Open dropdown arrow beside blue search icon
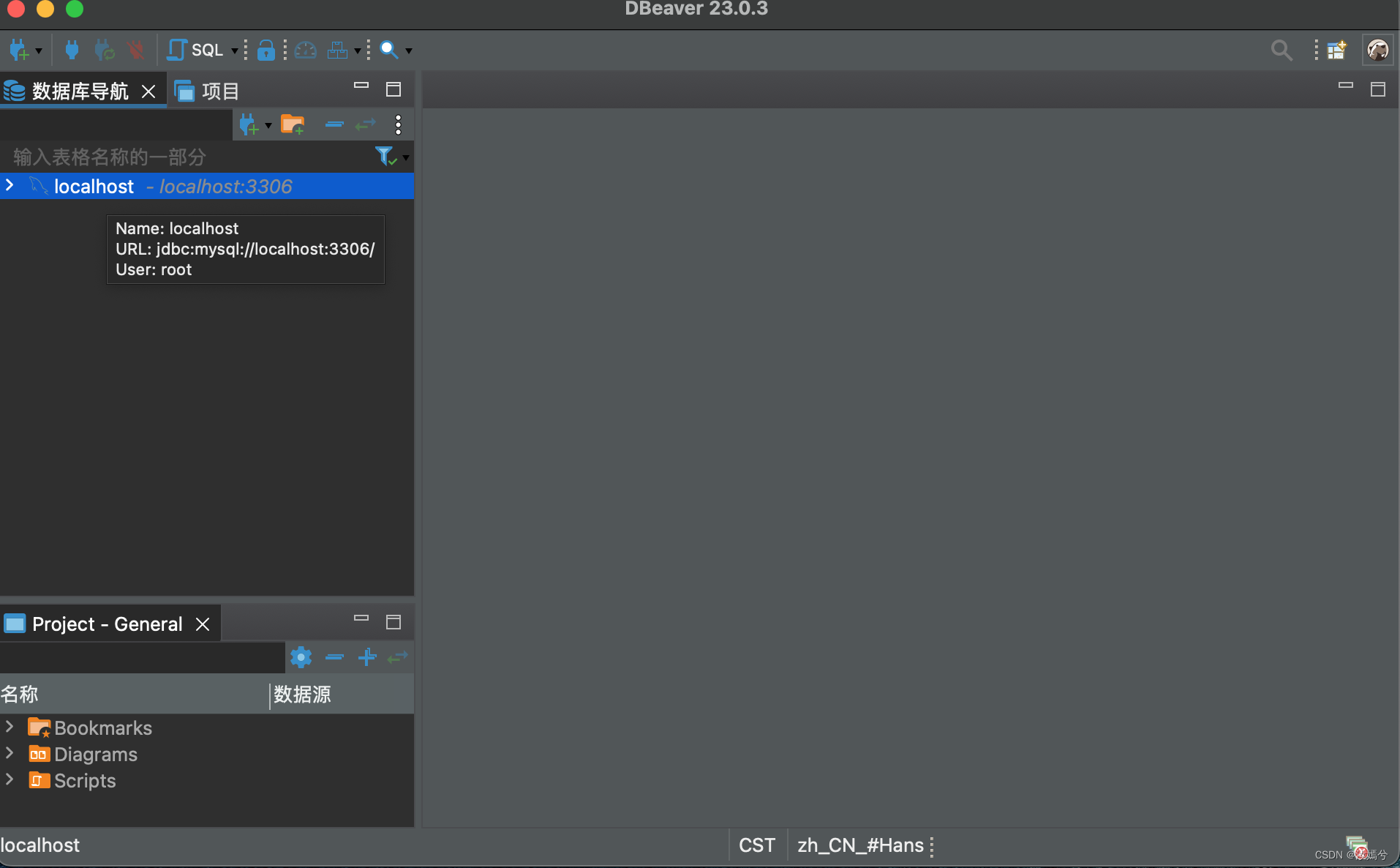The height and width of the screenshot is (868, 1400). coord(408,50)
